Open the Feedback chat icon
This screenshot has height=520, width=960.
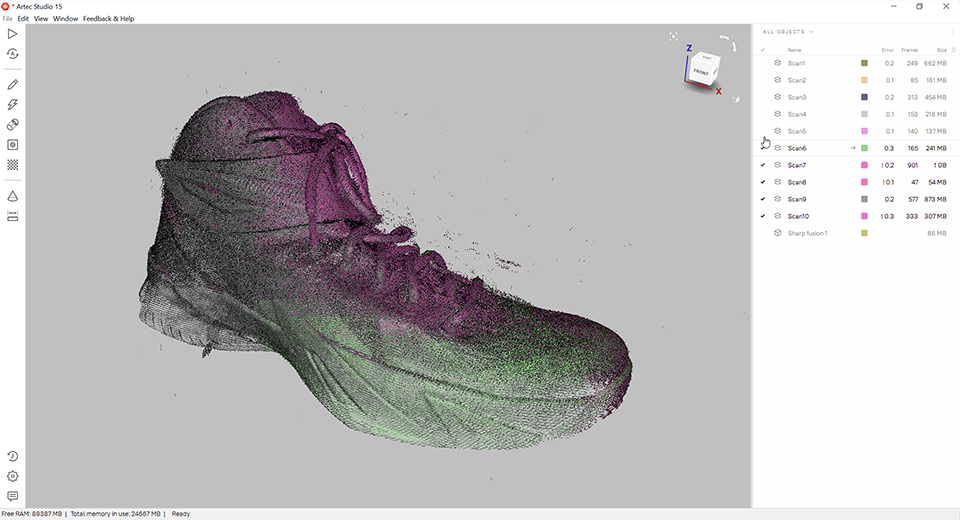click(12, 496)
